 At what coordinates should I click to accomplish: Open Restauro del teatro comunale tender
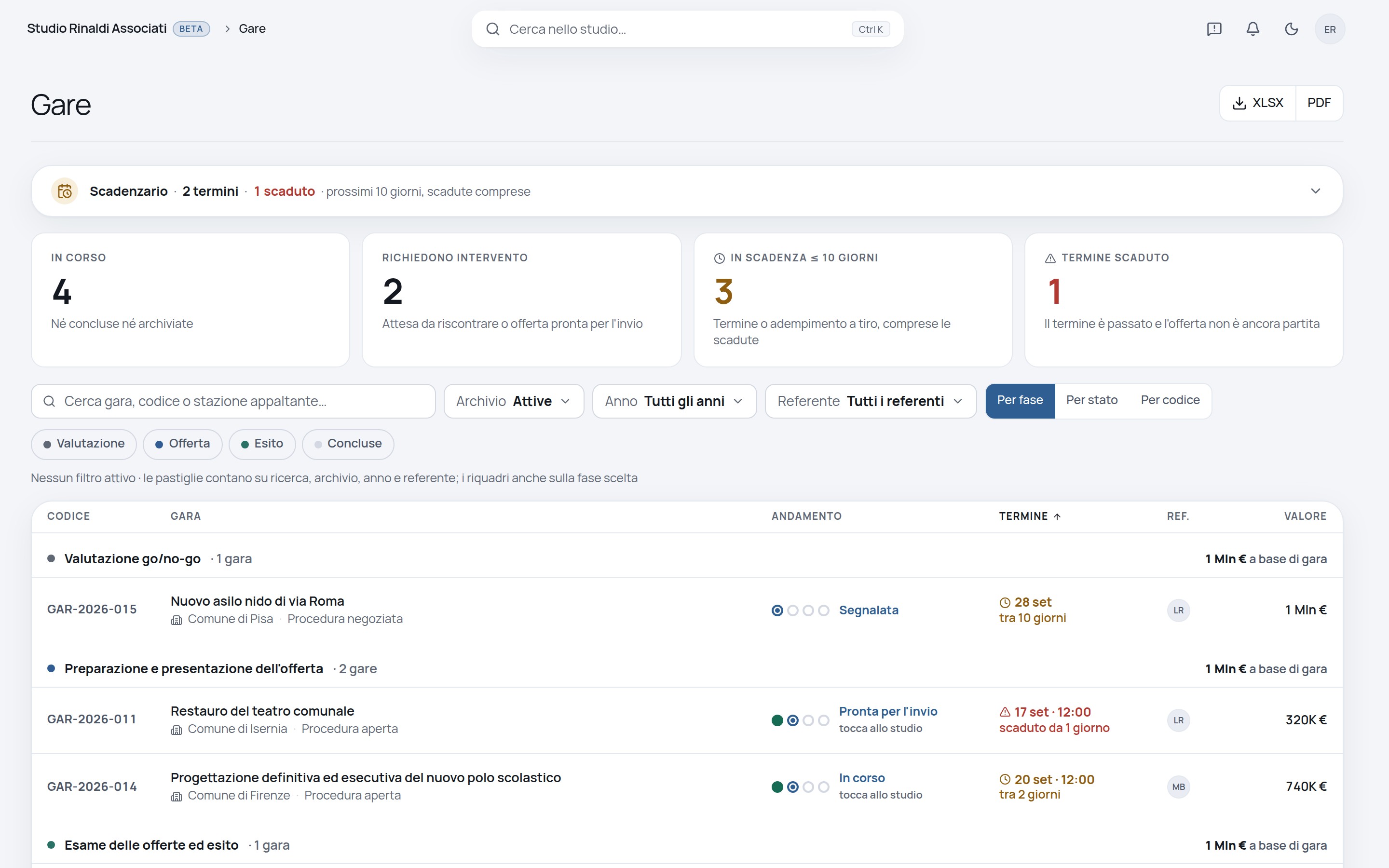pos(262,711)
